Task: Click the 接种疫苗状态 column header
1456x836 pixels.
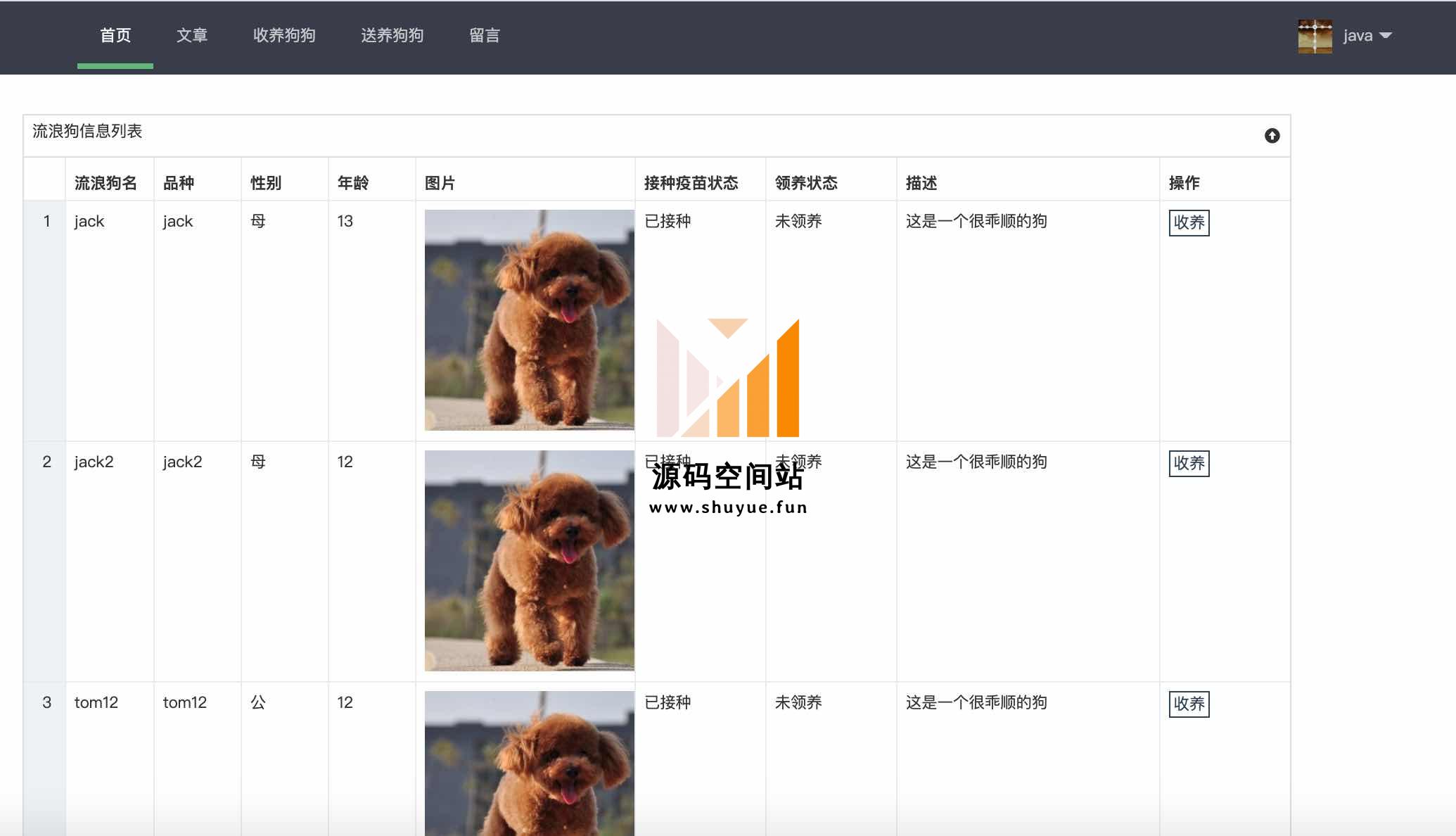Action: (691, 183)
